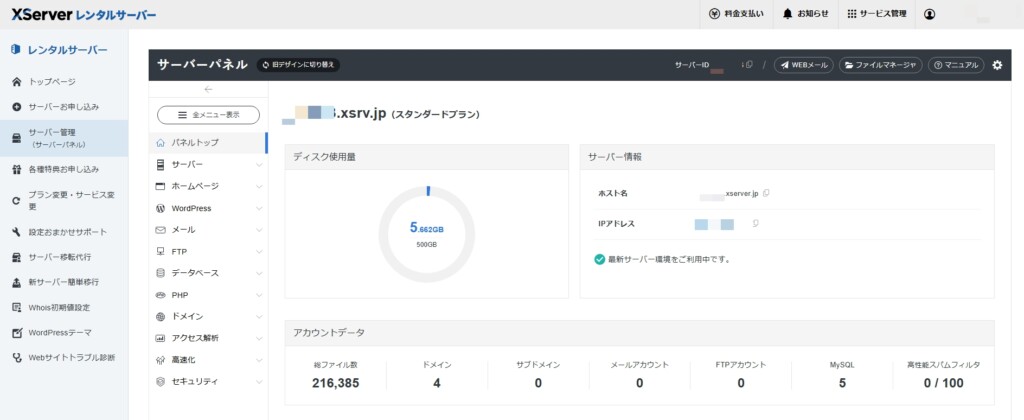Click the MySQL count value 5

click(842, 383)
